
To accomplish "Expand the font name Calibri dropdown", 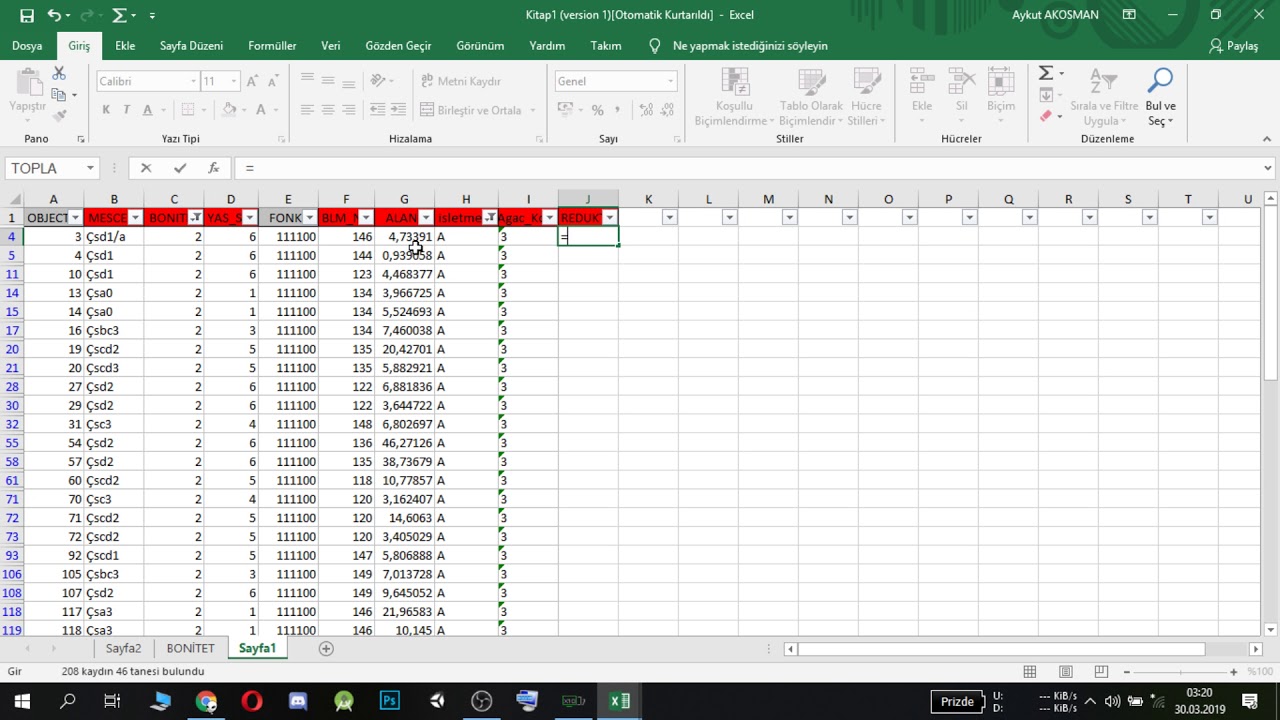I will point(193,81).
